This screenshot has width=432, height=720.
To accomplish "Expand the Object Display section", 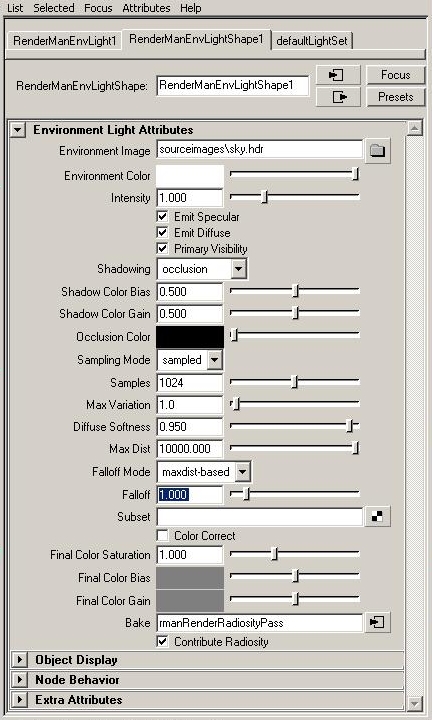I will point(19,660).
